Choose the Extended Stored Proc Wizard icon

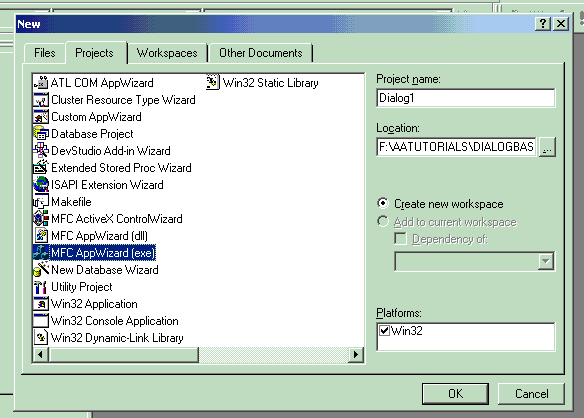pos(41,168)
